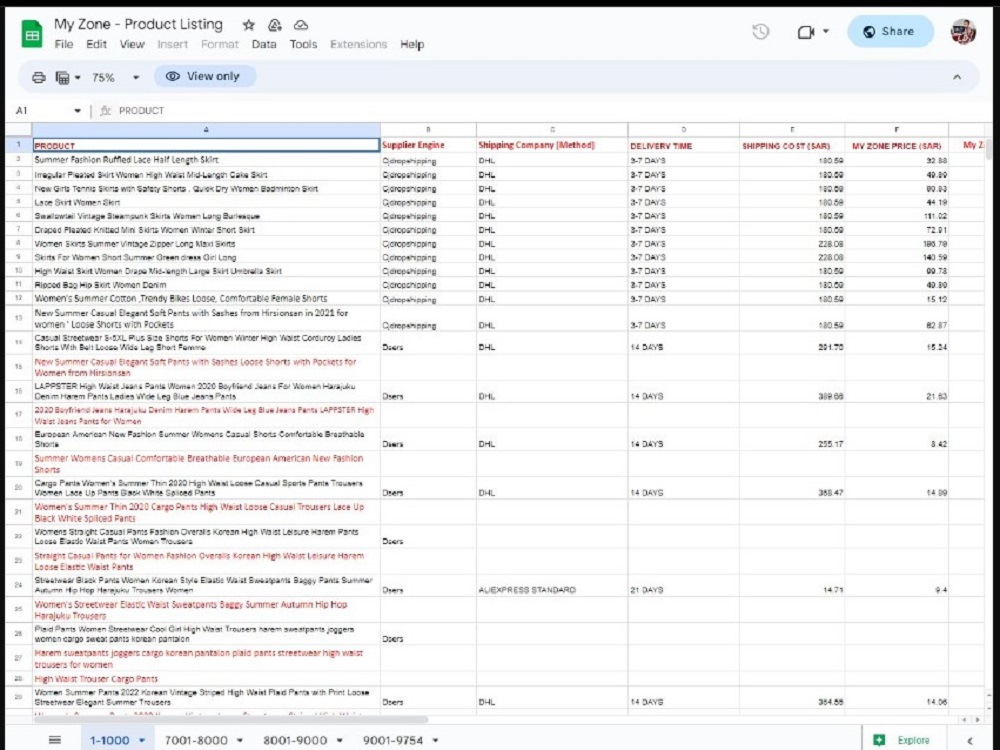This screenshot has width=1000, height=750.
Task: Open the Format menu
Action: pos(219,44)
